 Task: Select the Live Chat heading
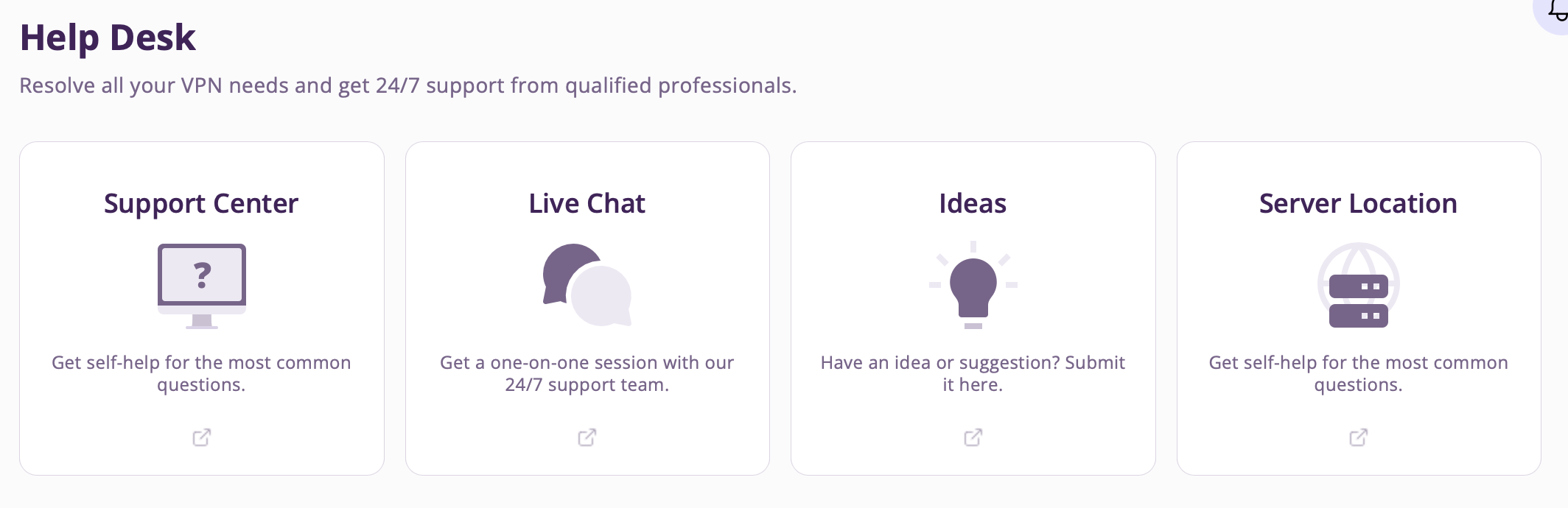[587, 203]
